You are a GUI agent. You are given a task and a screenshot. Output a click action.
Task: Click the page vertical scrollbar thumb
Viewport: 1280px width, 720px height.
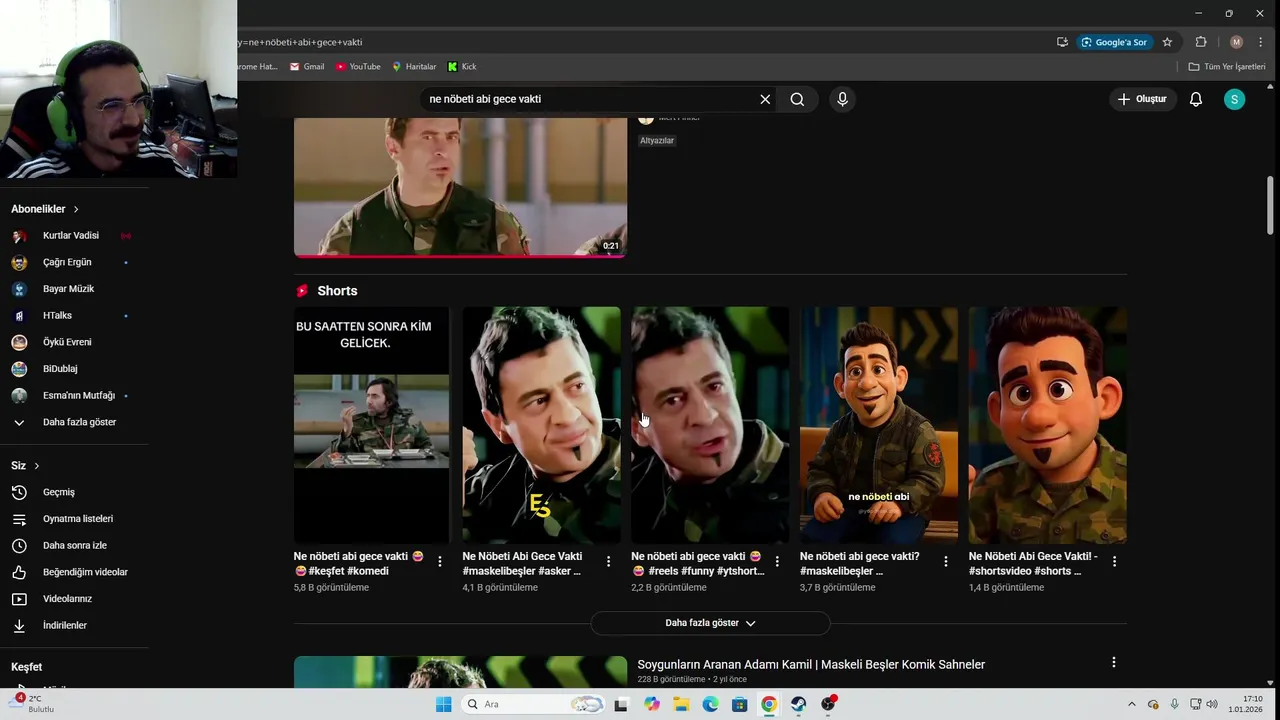(1271, 205)
